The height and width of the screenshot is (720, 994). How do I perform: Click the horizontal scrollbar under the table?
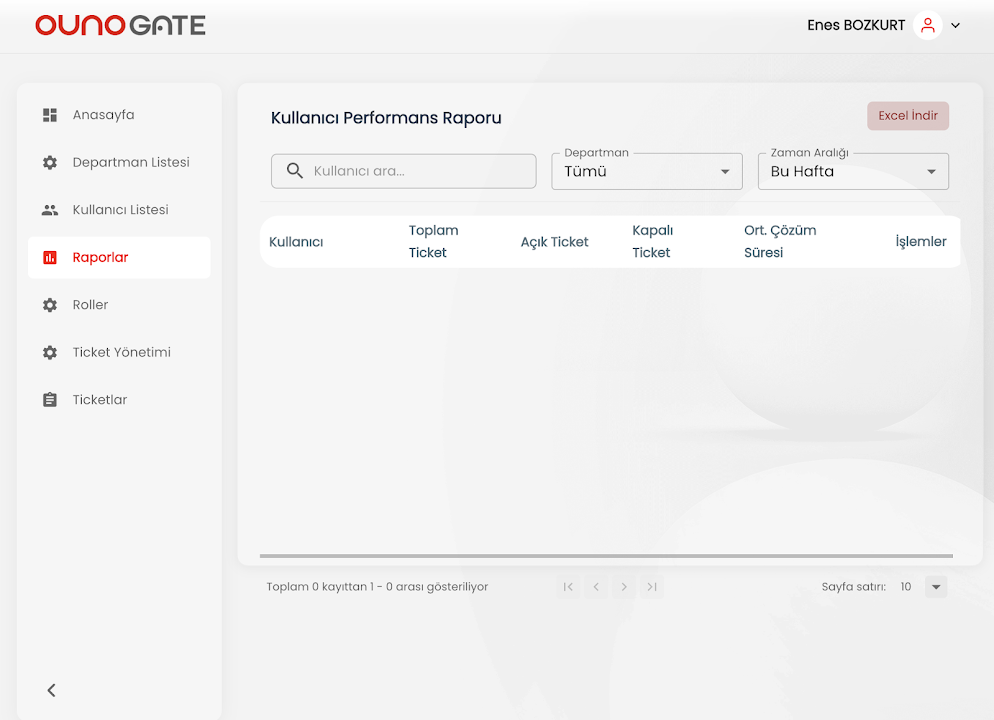pos(606,556)
